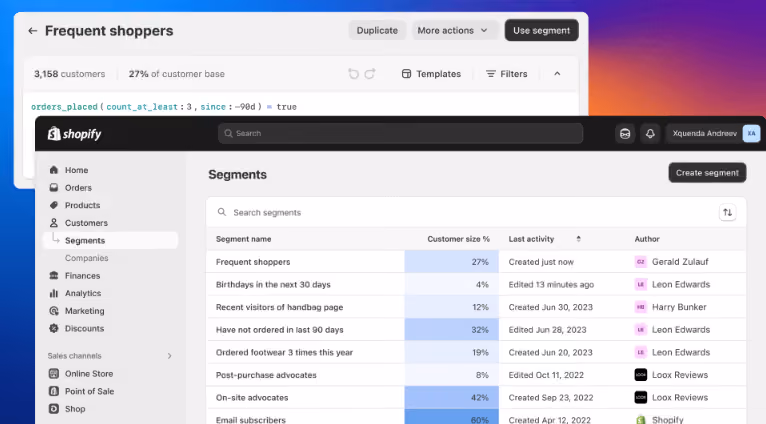Open Filters in the segment editor
The height and width of the screenshot is (424, 766).
click(507, 74)
